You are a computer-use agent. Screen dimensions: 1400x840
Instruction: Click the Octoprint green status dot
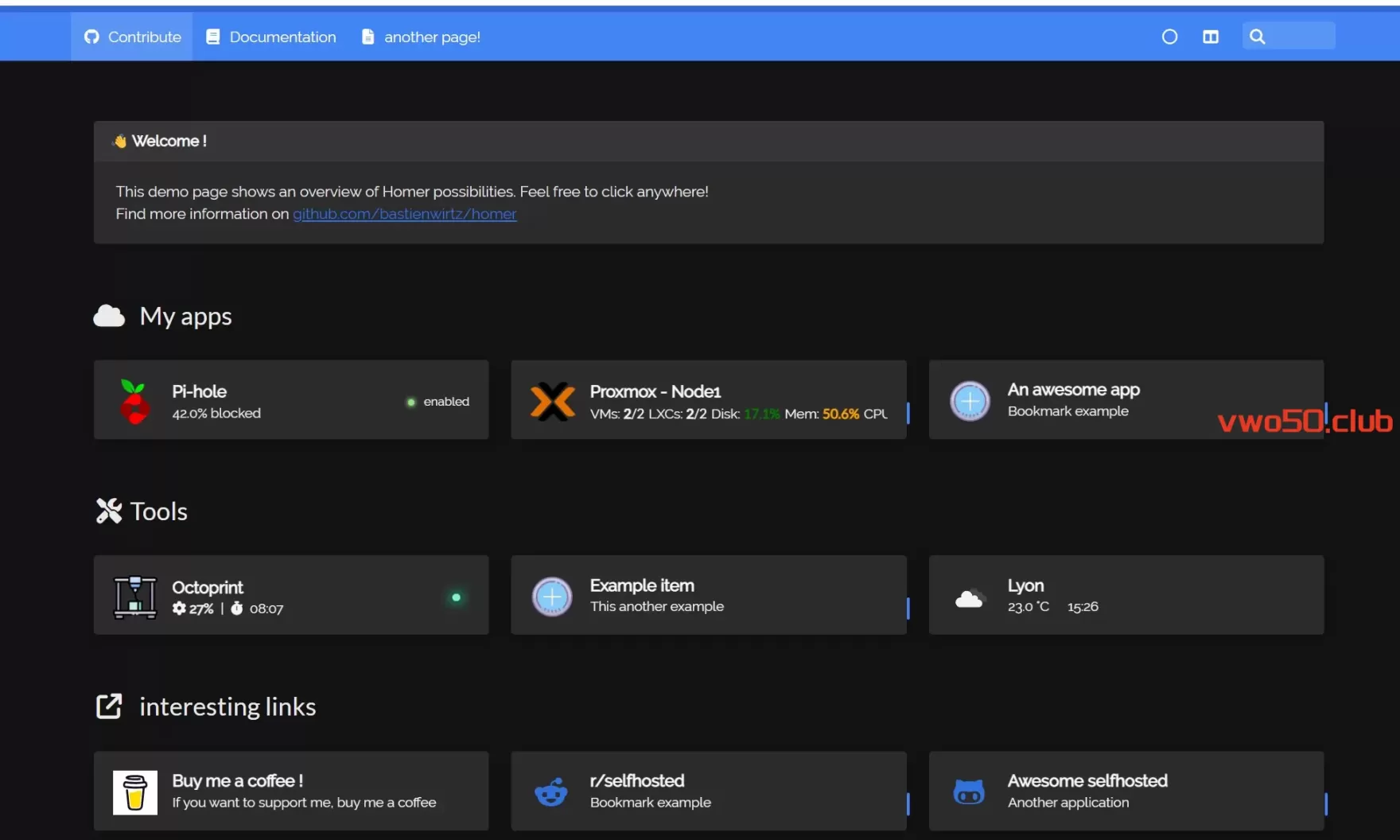coord(456,597)
